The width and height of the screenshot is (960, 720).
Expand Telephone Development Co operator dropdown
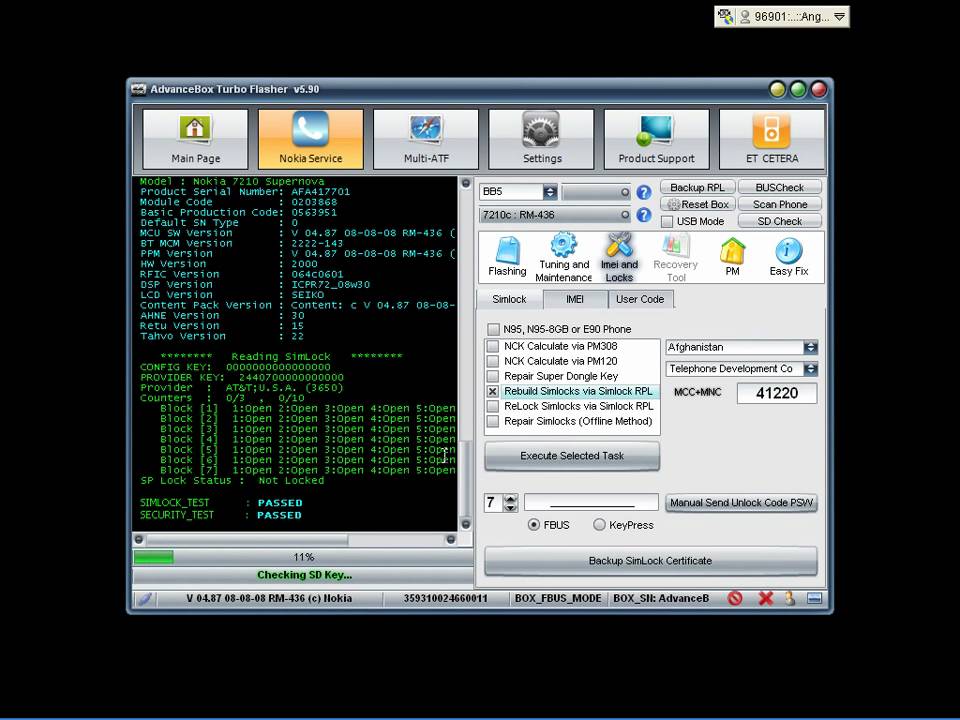(x=810, y=369)
